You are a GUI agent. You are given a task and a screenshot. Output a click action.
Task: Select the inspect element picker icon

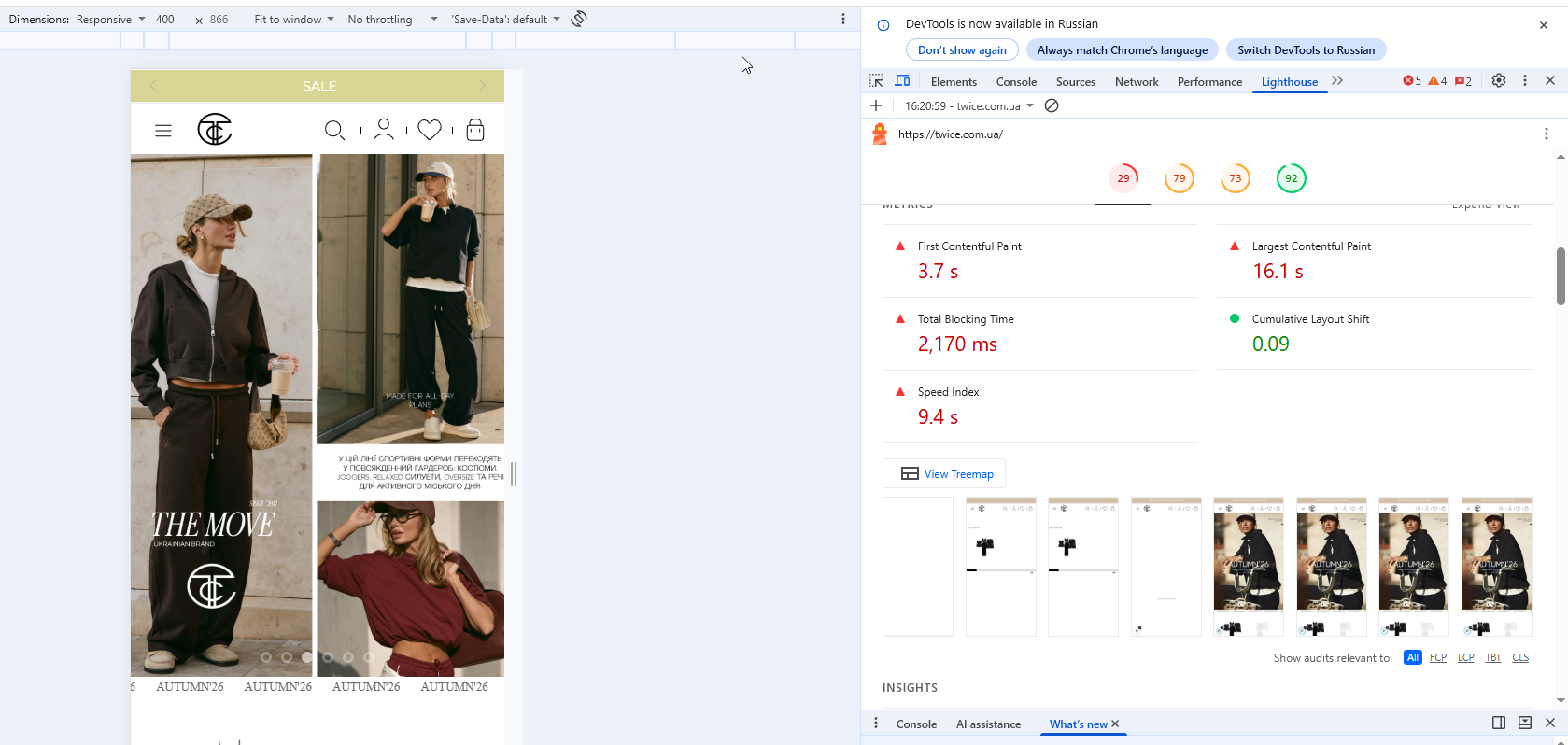tap(876, 81)
